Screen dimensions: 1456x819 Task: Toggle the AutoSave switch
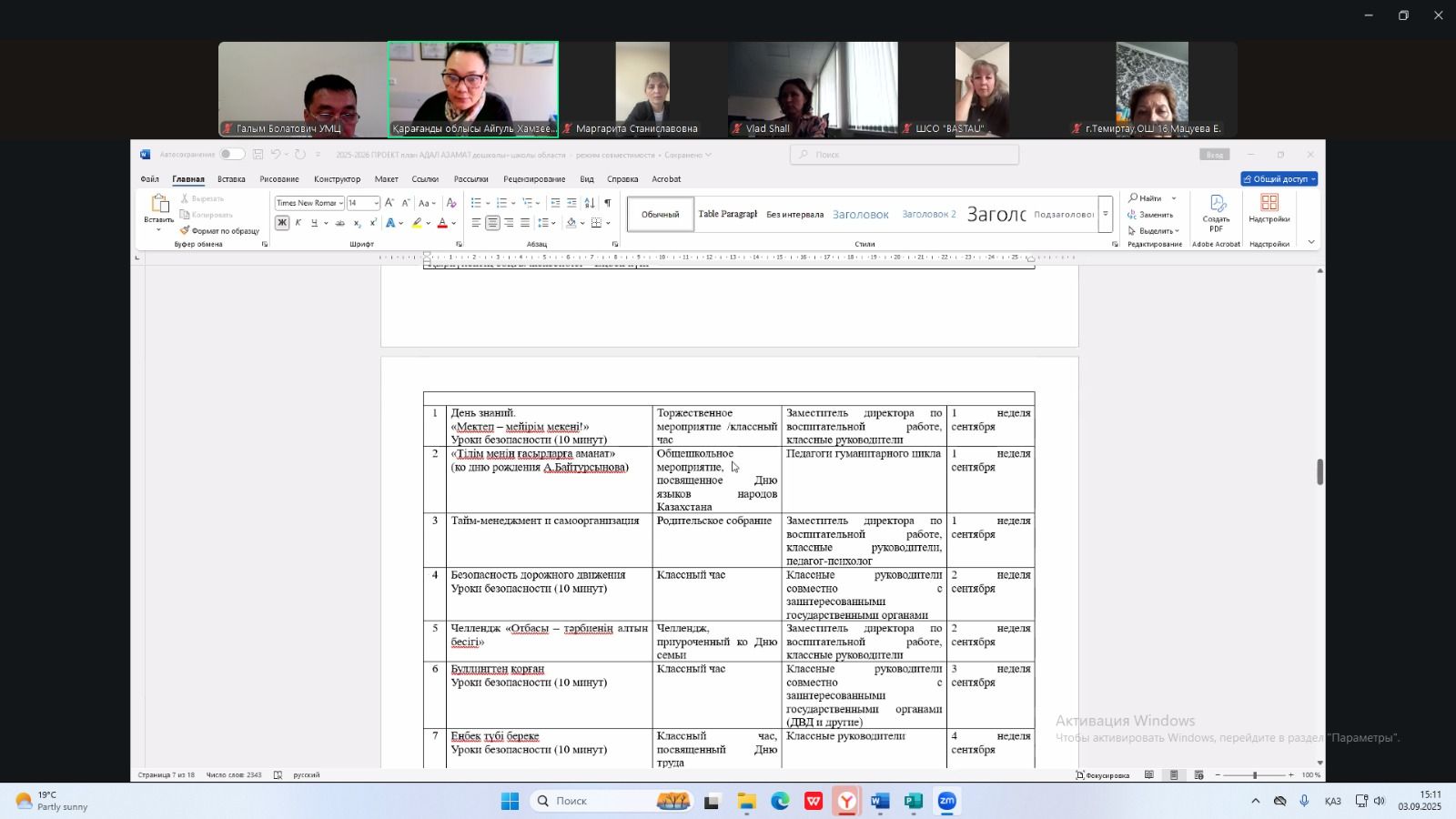231,155
